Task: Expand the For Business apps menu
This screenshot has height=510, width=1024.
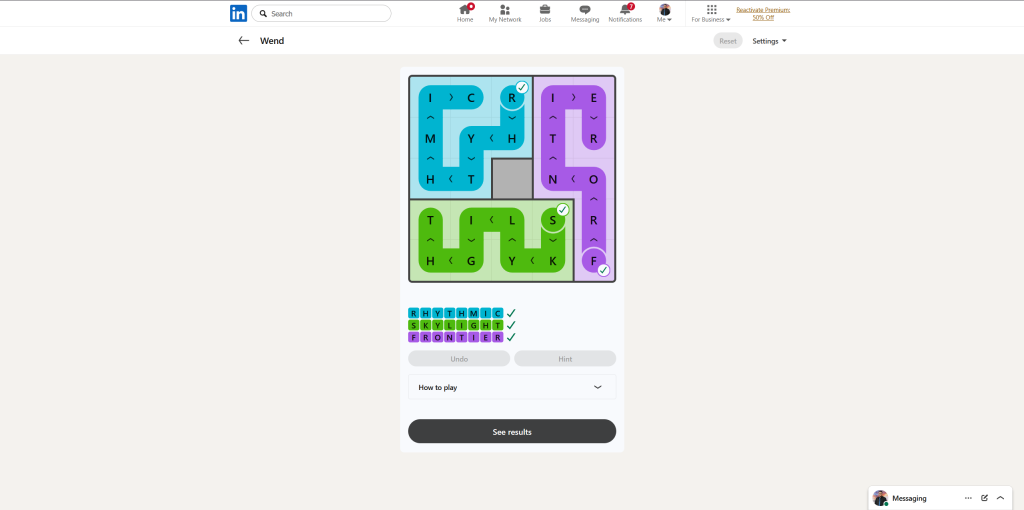Action: (711, 13)
